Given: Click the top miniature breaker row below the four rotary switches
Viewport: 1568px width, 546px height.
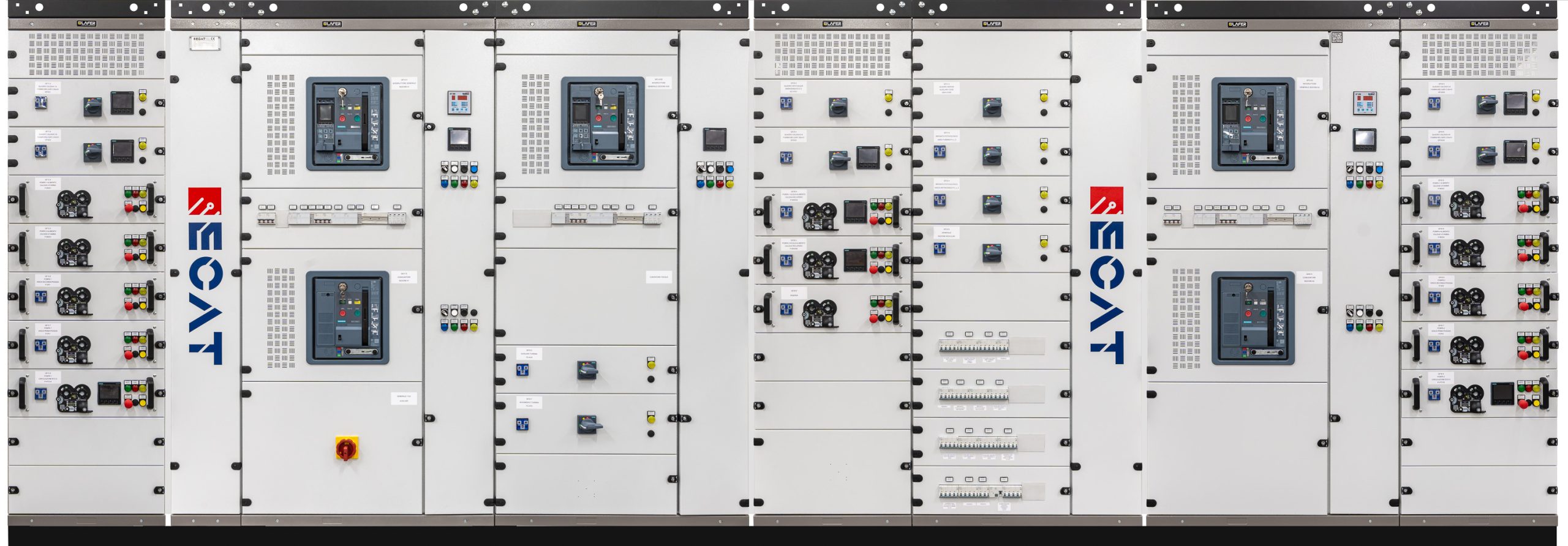Looking at the screenshot, I should tap(974, 347).
